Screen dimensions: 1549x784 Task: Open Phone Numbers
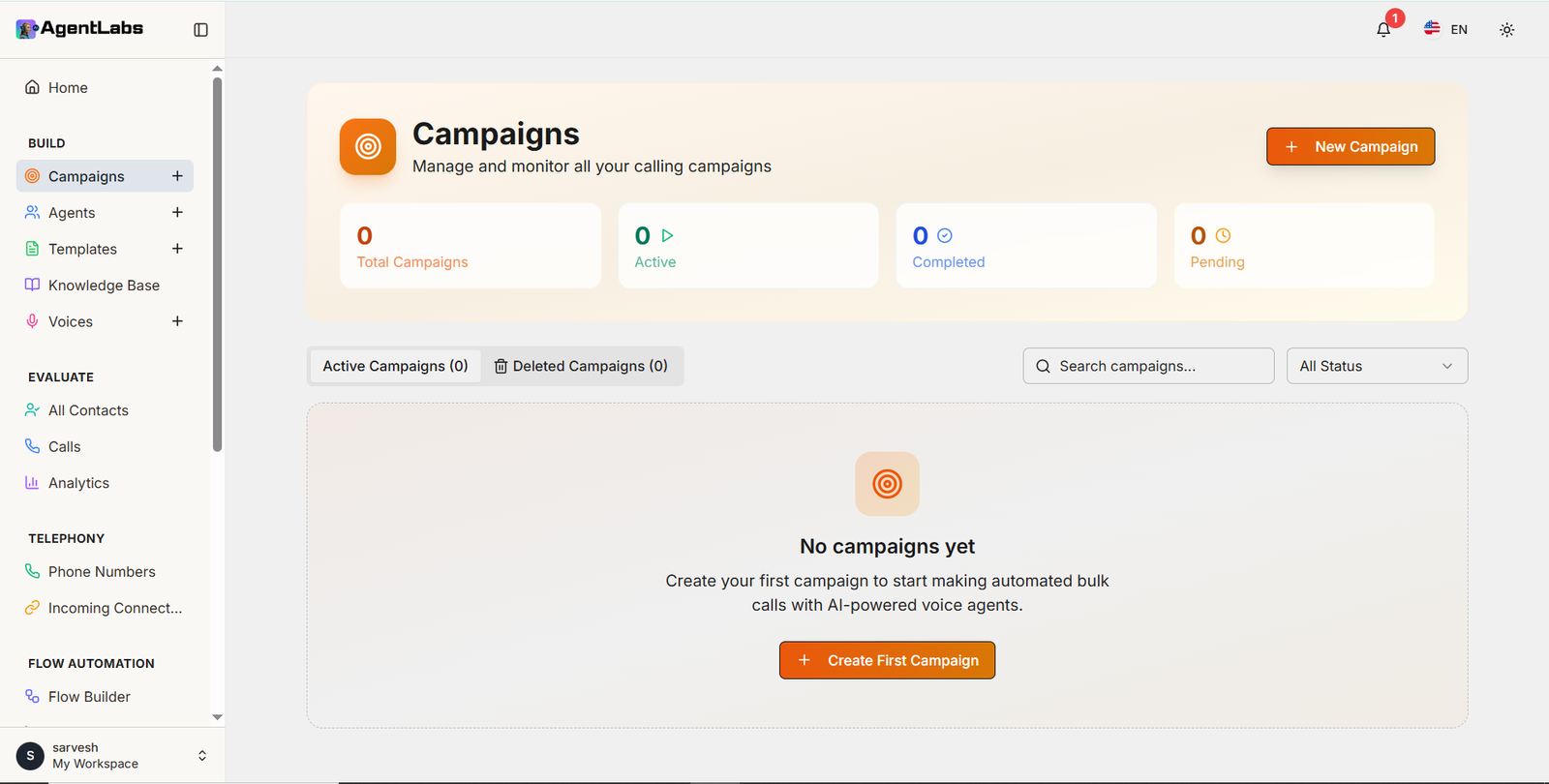pos(105,572)
